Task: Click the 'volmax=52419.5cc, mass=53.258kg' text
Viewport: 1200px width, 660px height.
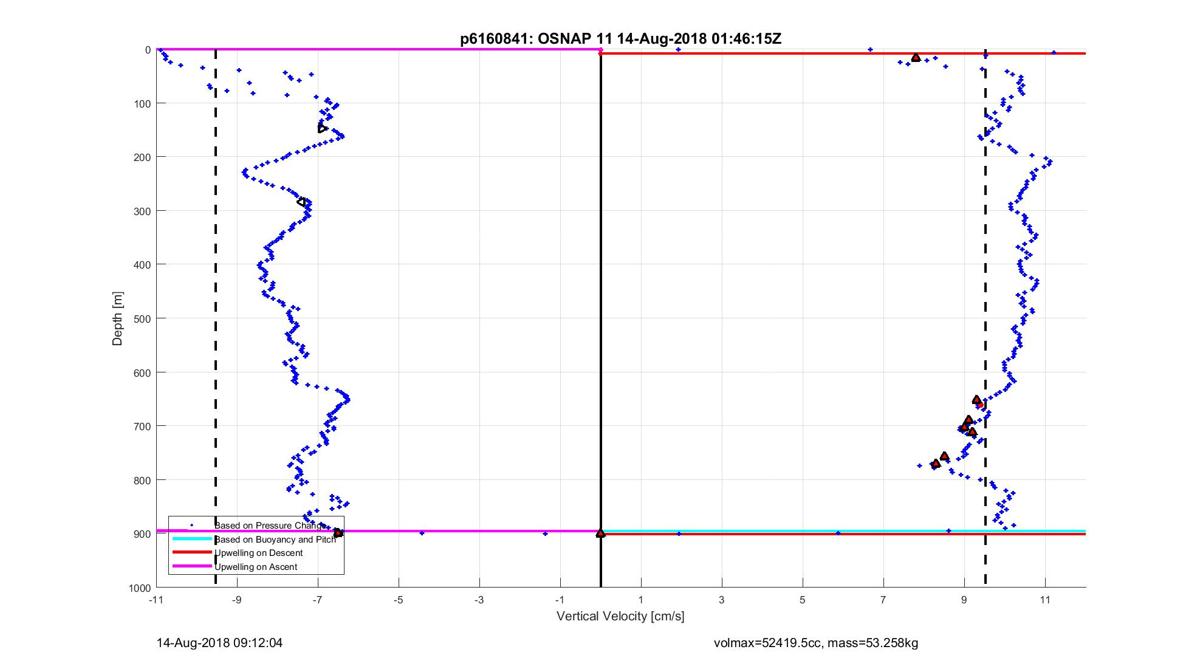Action: coord(816,643)
